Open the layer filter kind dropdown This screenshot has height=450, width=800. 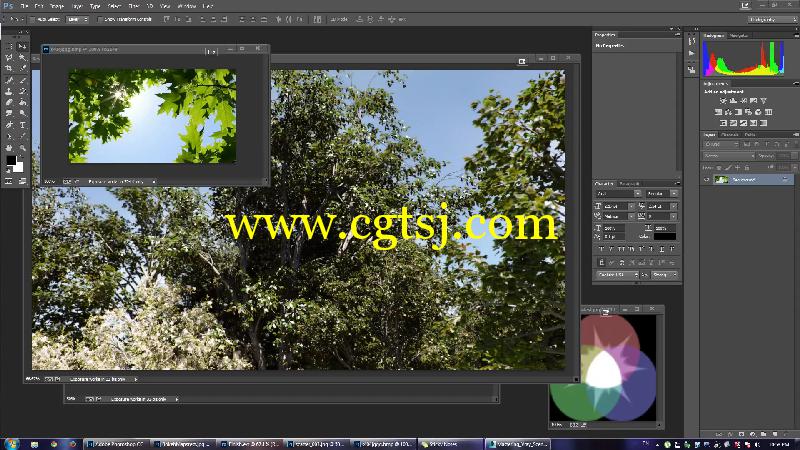[x=721, y=144]
